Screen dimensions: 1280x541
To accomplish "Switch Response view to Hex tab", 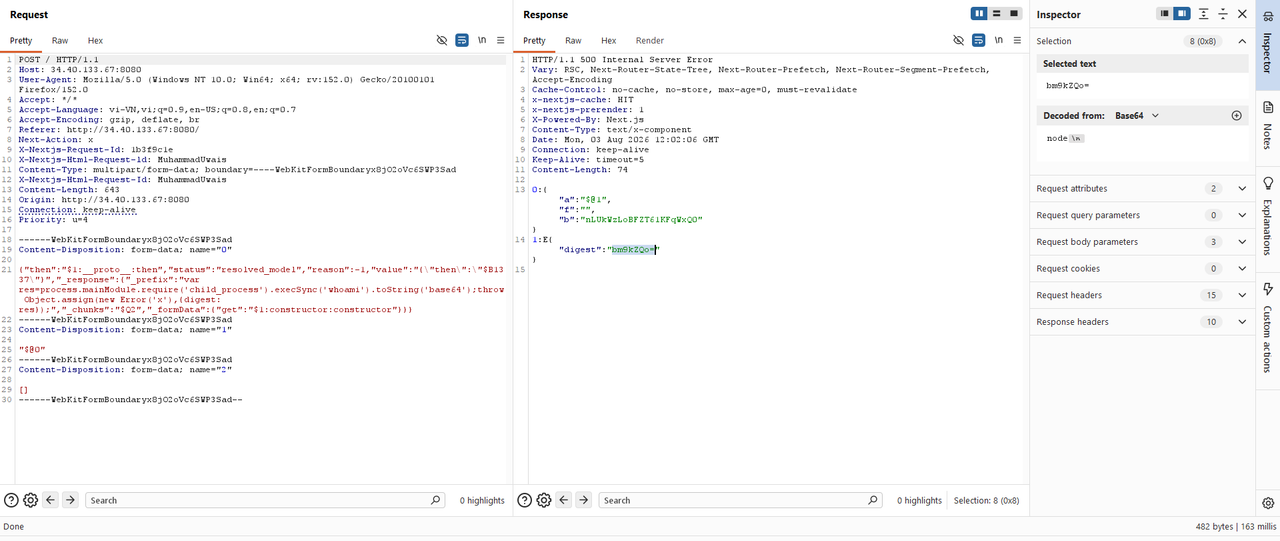I will (608, 41).
